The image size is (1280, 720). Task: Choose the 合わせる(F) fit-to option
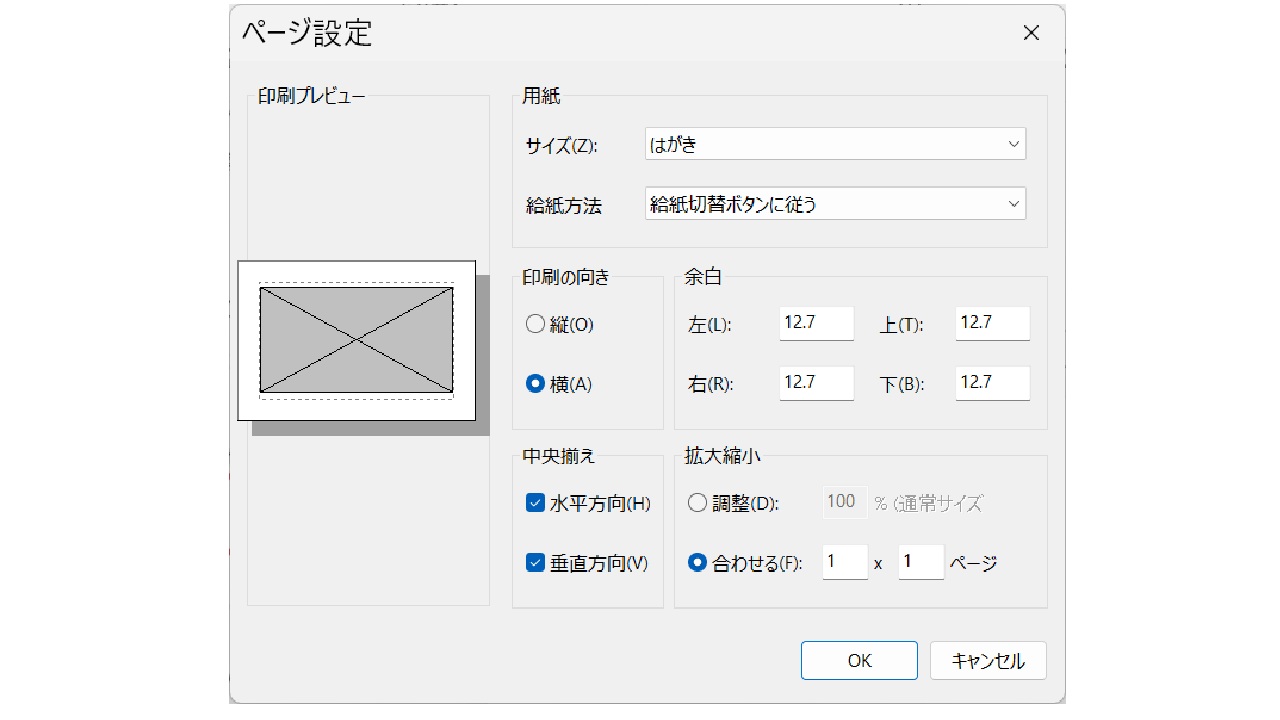pyautogui.click(x=698, y=563)
